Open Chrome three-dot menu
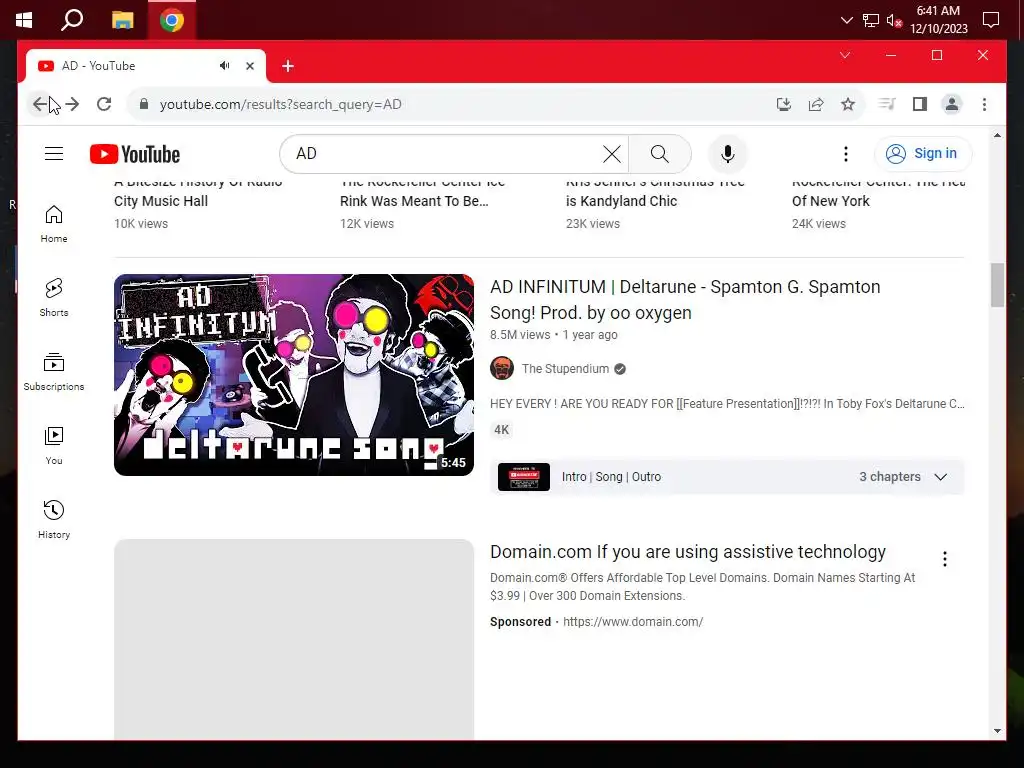 [984, 104]
